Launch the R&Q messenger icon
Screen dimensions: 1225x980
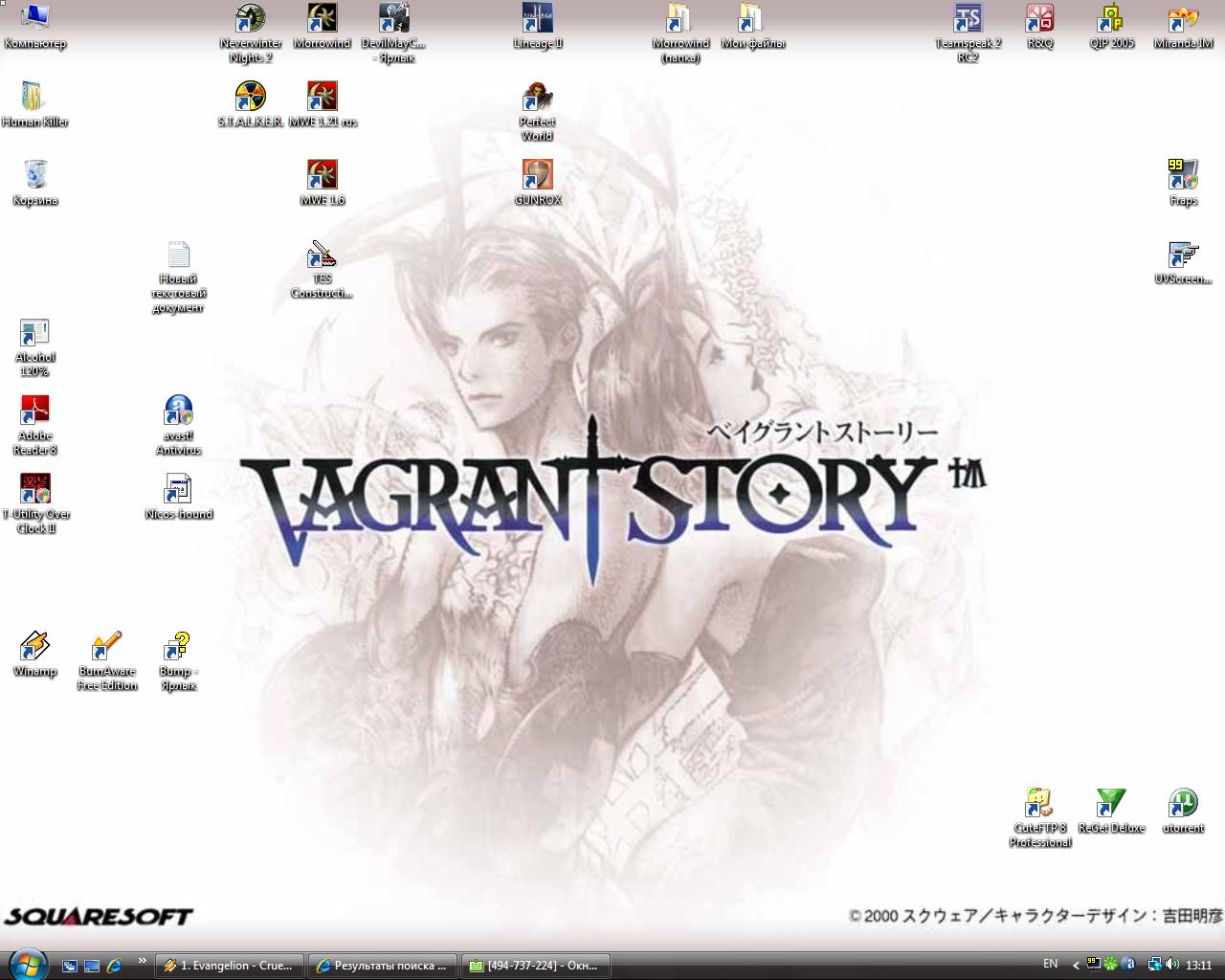tap(1039, 26)
